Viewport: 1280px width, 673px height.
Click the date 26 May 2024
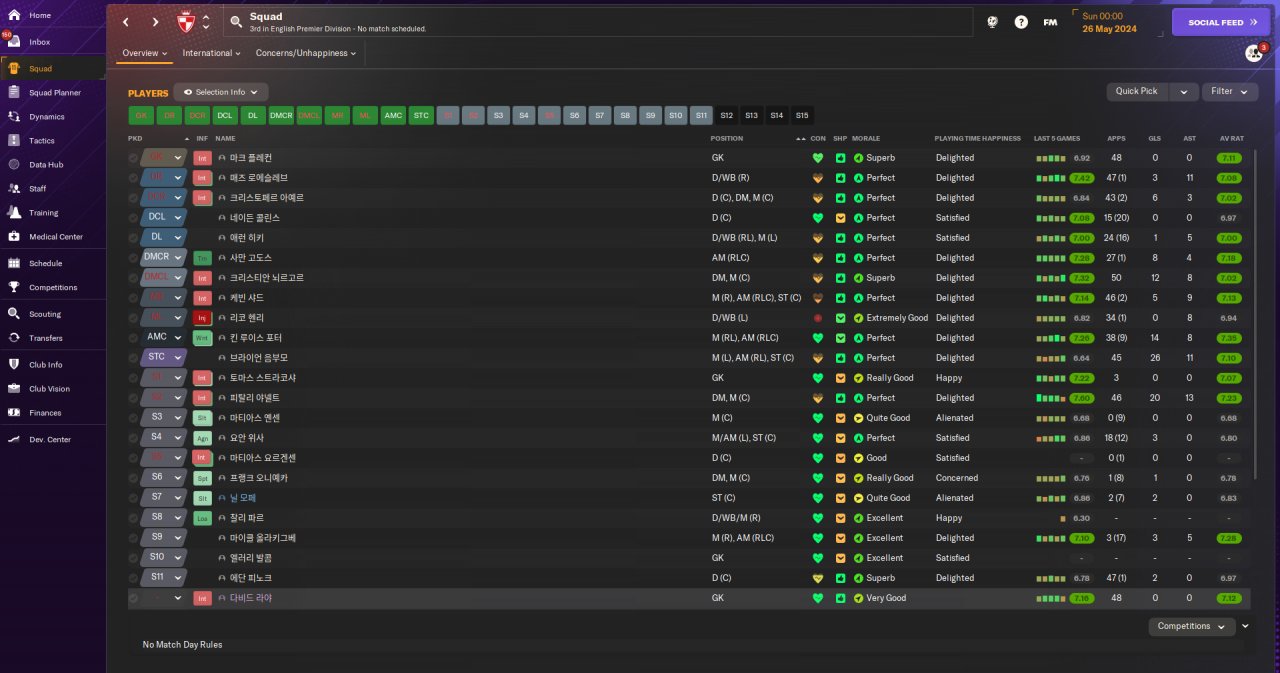1110,28
